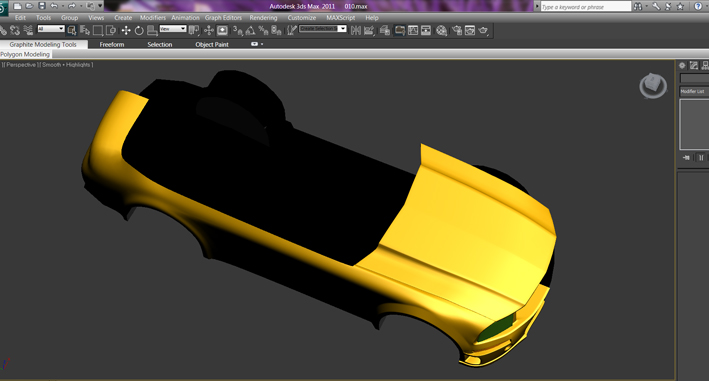
Task: Click the Smooth + Highlights shading label
Action: pos(66,65)
